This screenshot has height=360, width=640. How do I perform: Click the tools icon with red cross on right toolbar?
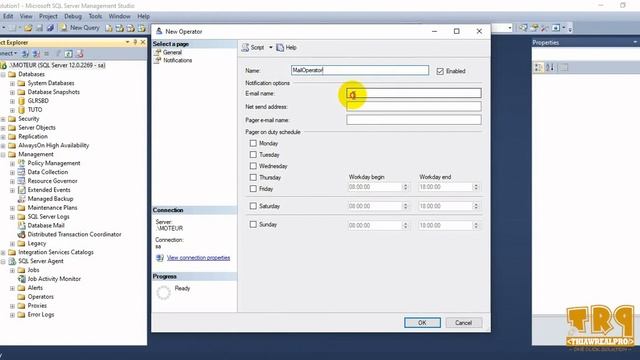tap(544, 28)
